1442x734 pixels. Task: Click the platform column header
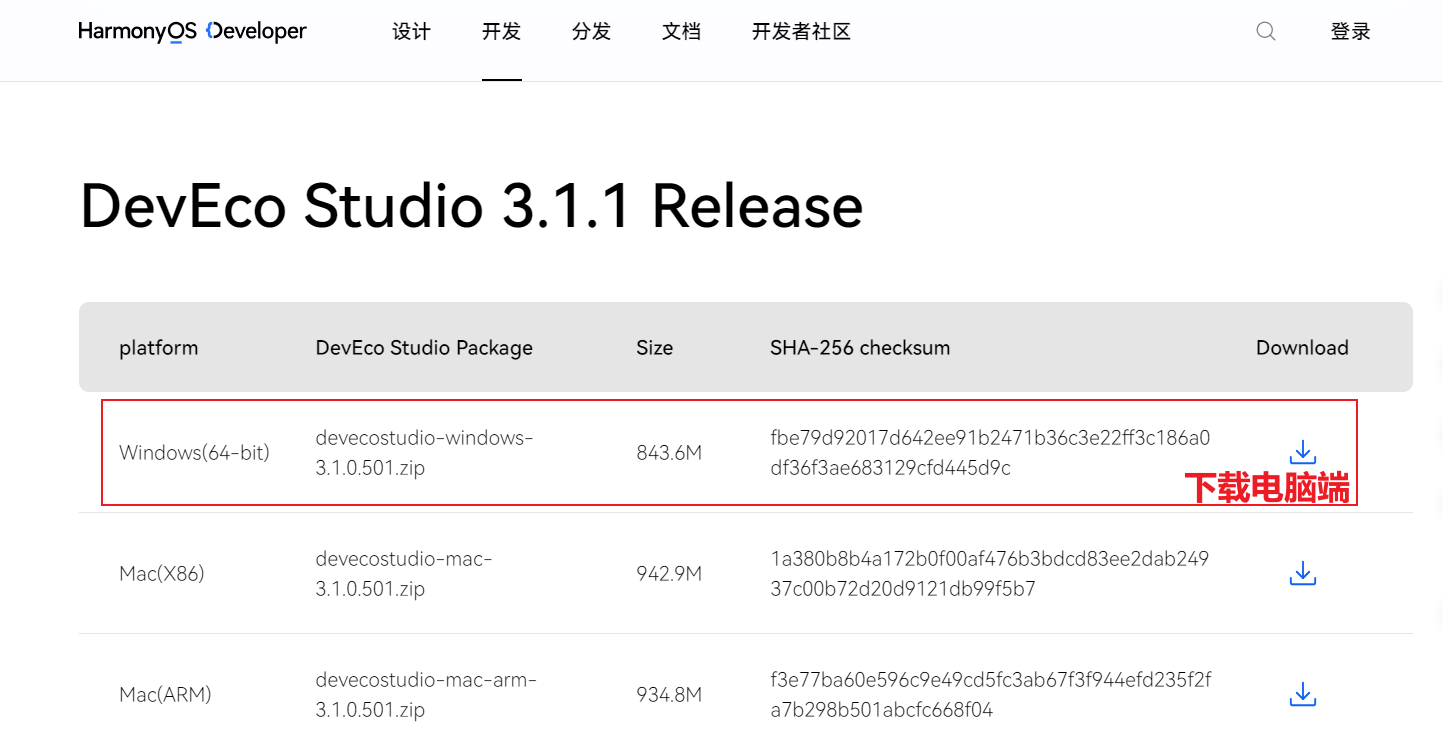pos(159,348)
